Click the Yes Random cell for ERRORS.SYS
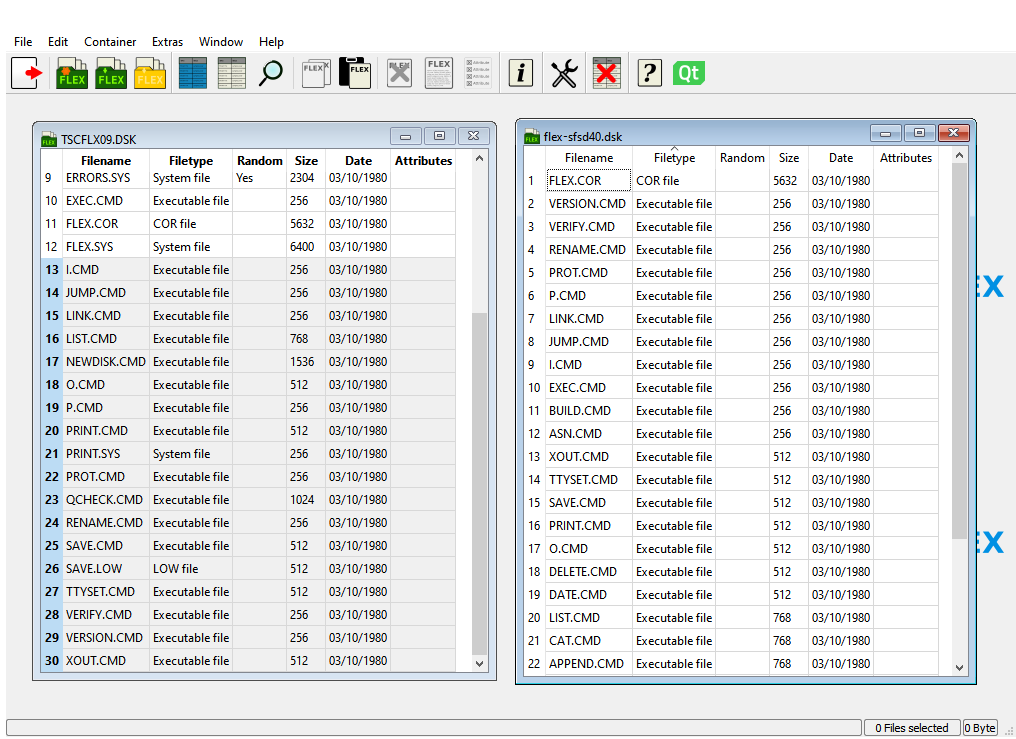1016x739 pixels. click(259, 177)
